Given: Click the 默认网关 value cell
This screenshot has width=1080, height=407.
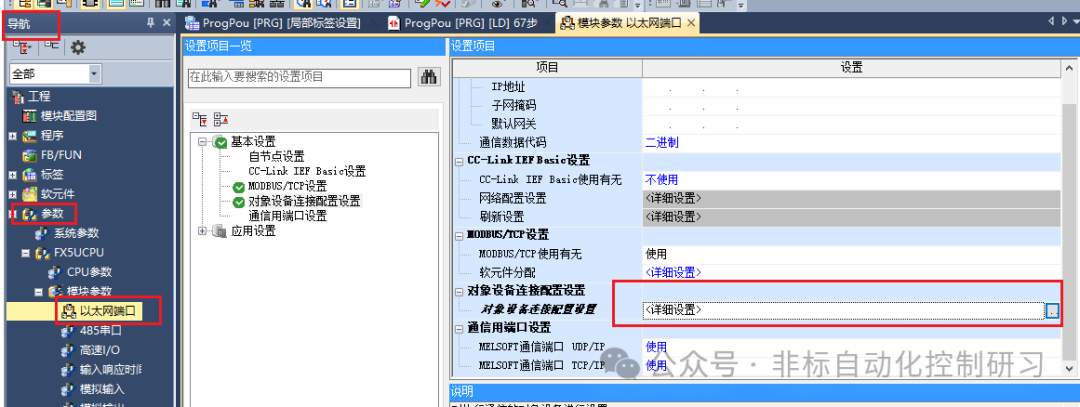Looking at the screenshot, I should click(x=852, y=125).
